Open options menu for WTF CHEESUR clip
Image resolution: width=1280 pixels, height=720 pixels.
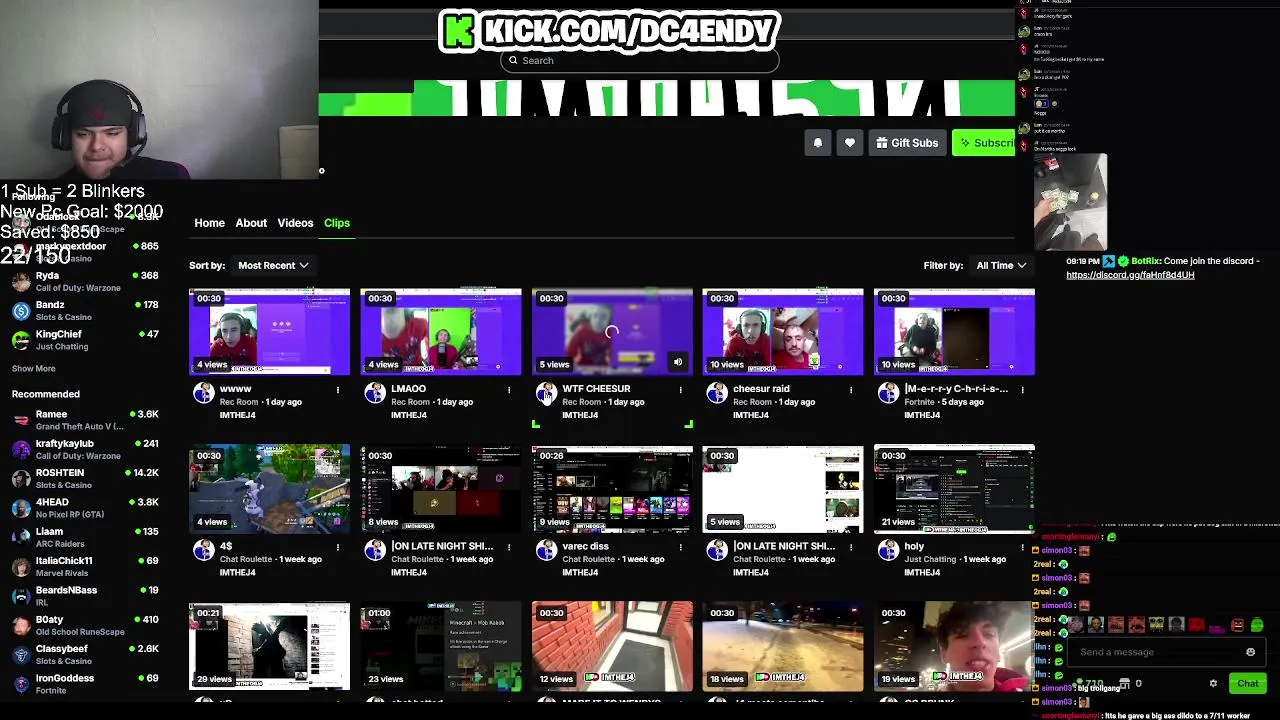pyautogui.click(x=680, y=389)
